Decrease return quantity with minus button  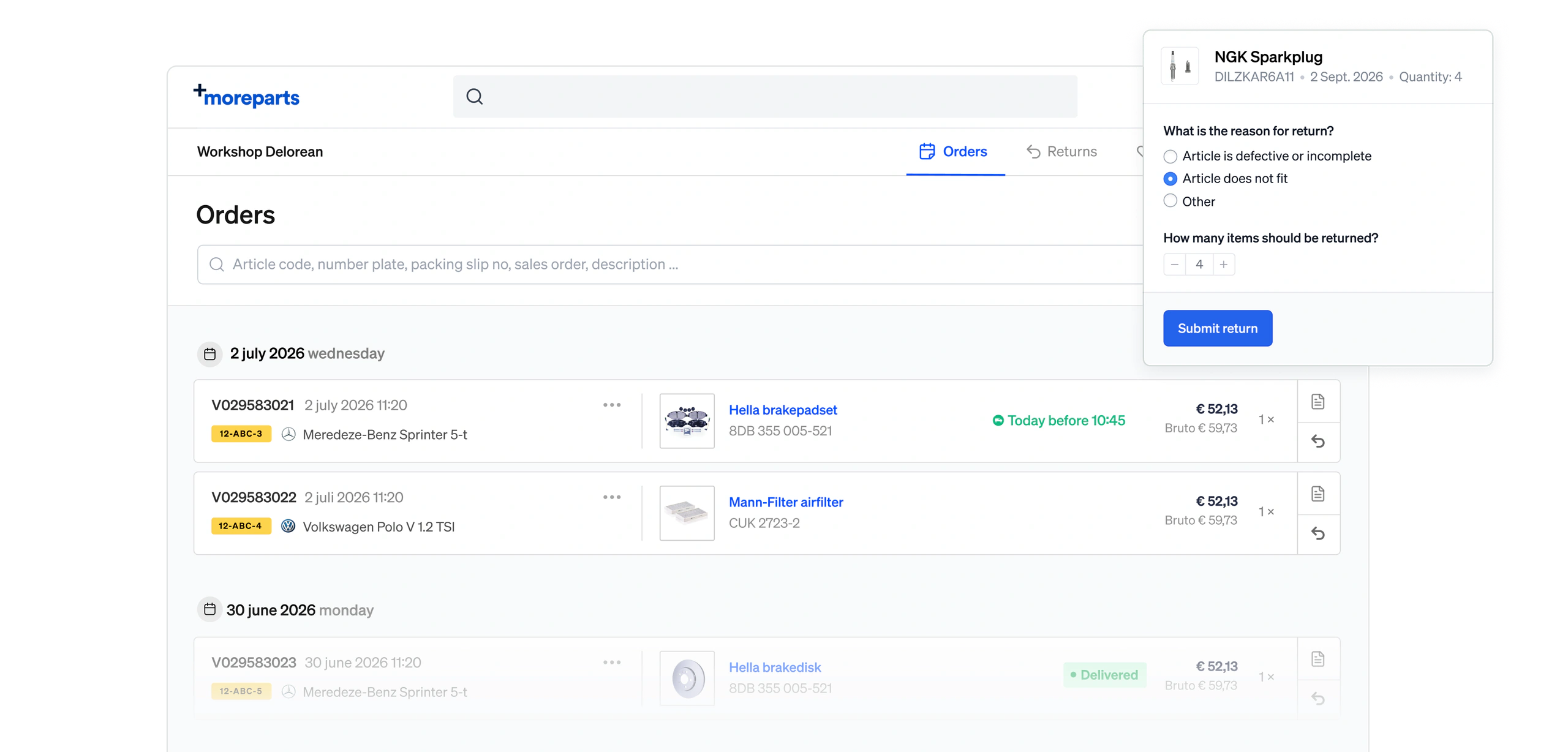1174,265
